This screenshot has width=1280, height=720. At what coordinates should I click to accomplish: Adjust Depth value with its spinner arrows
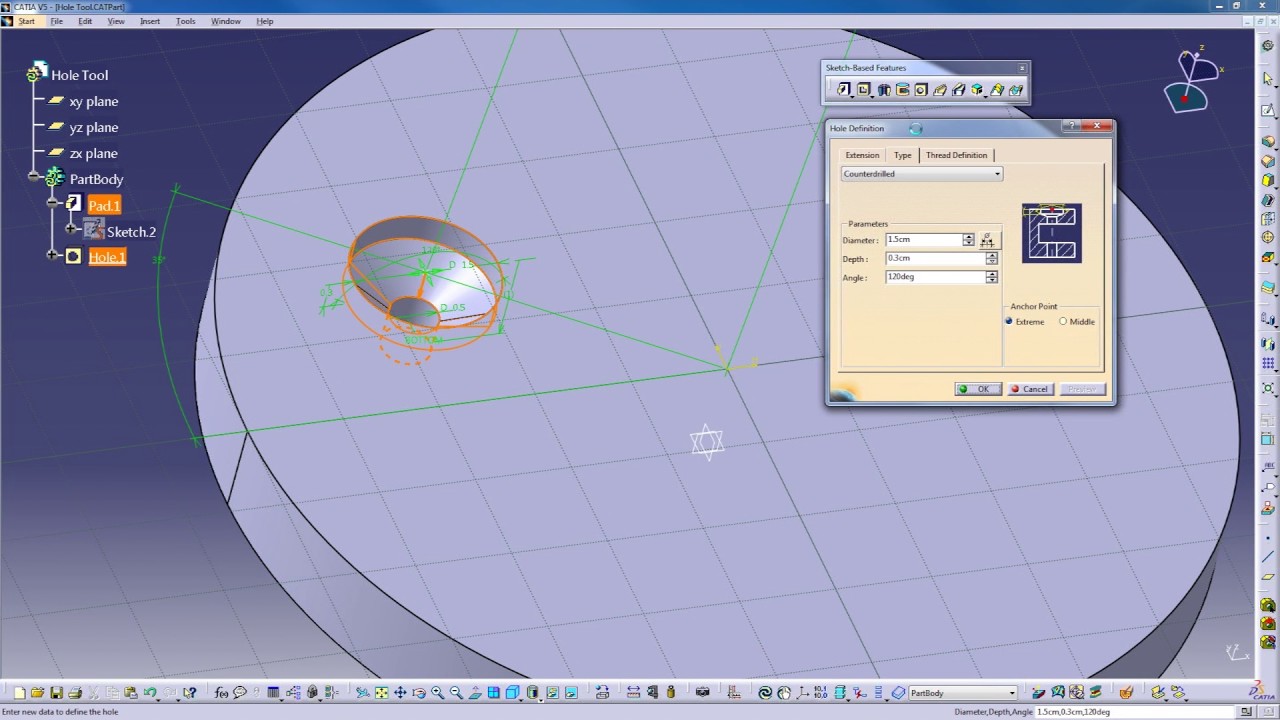point(991,259)
